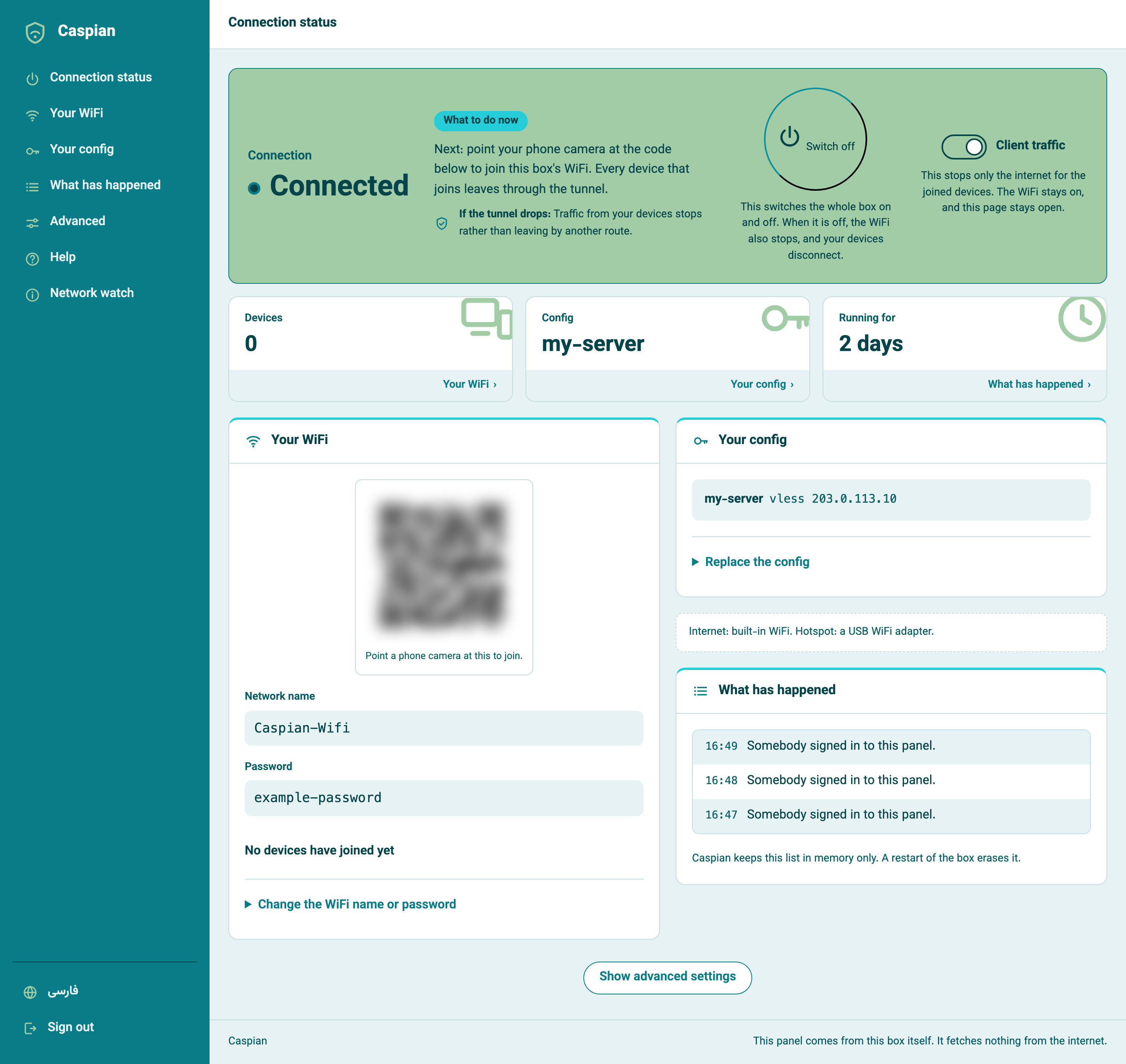Open the Network watch page

click(x=92, y=293)
